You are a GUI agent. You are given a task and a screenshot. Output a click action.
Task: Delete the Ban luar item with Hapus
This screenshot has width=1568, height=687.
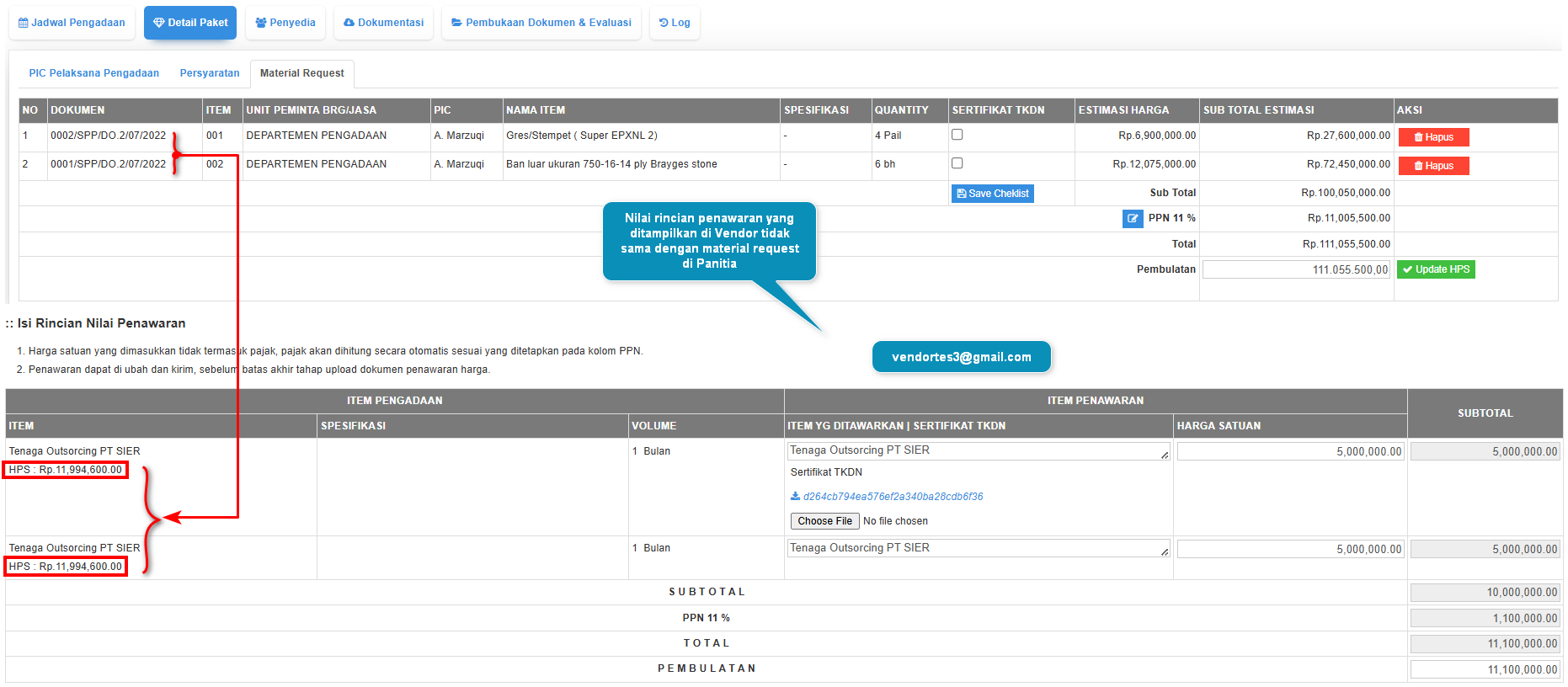(x=1433, y=166)
